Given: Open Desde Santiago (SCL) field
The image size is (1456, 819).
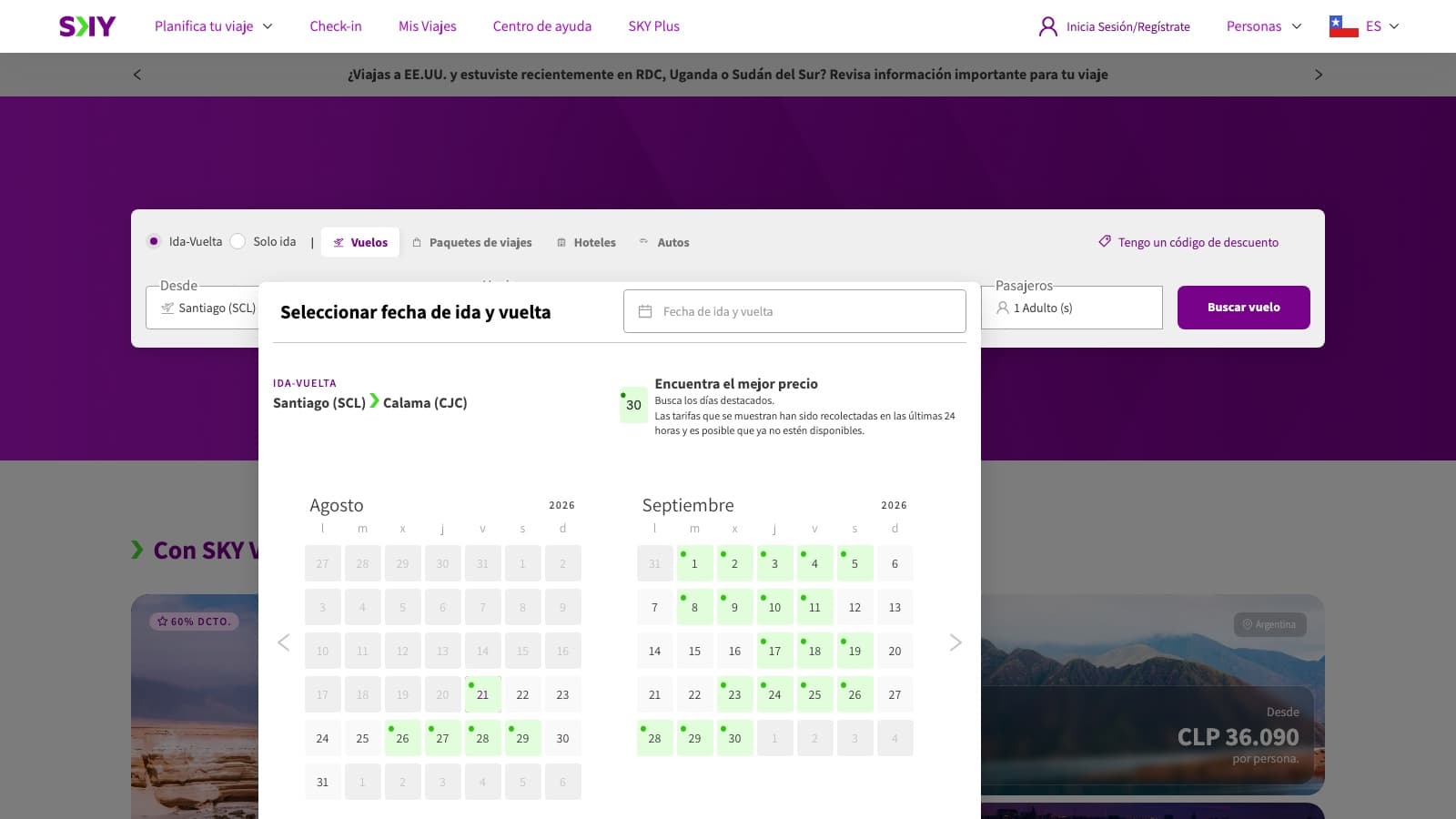Looking at the screenshot, I should click(202, 308).
